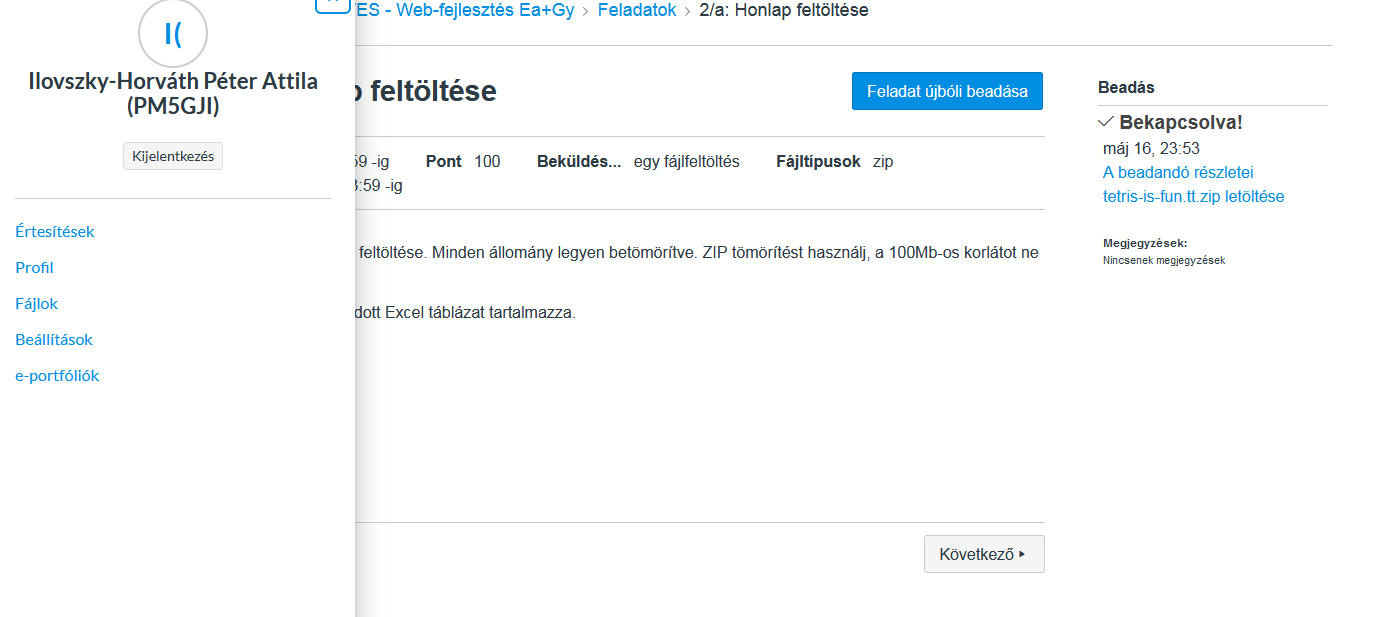
Task: Click the Feladat újbóli beadása button
Action: click(x=947, y=91)
